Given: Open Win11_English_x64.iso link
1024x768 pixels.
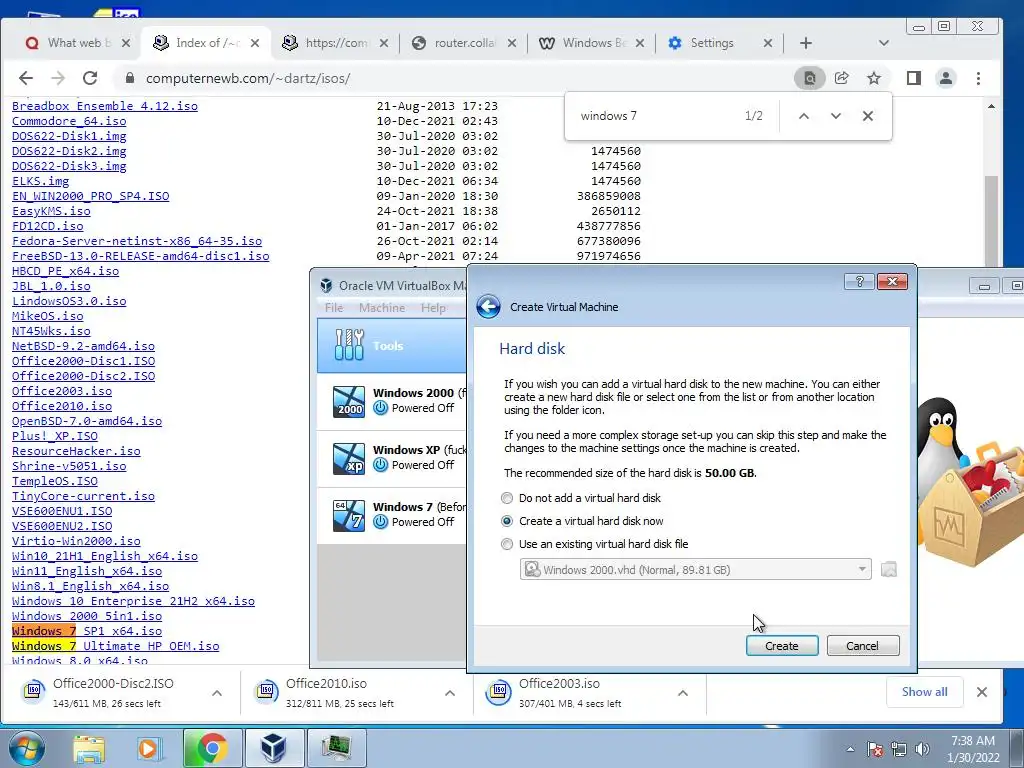Looking at the screenshot, I should click(87, 571).
